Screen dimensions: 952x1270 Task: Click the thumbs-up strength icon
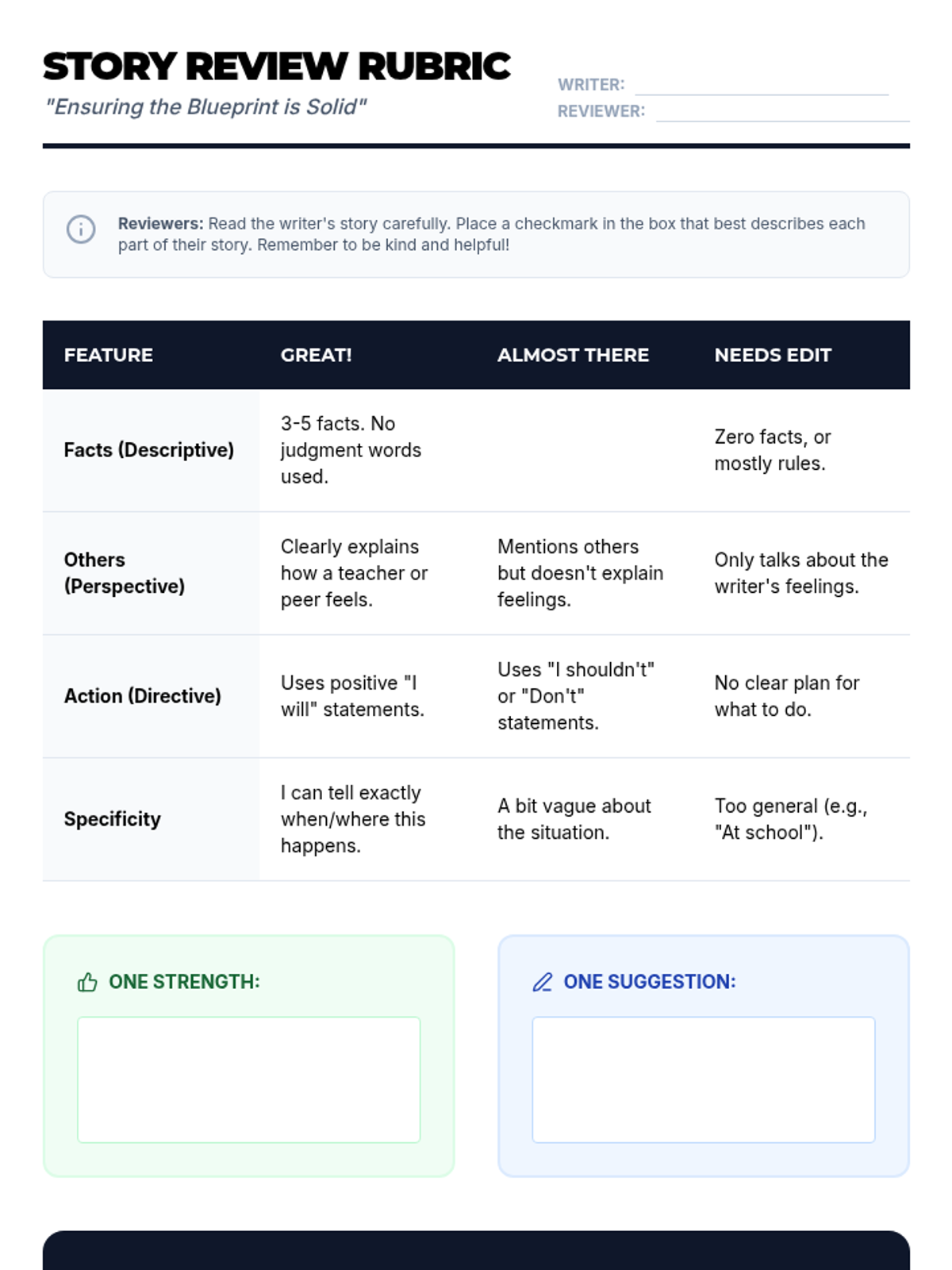87,983
